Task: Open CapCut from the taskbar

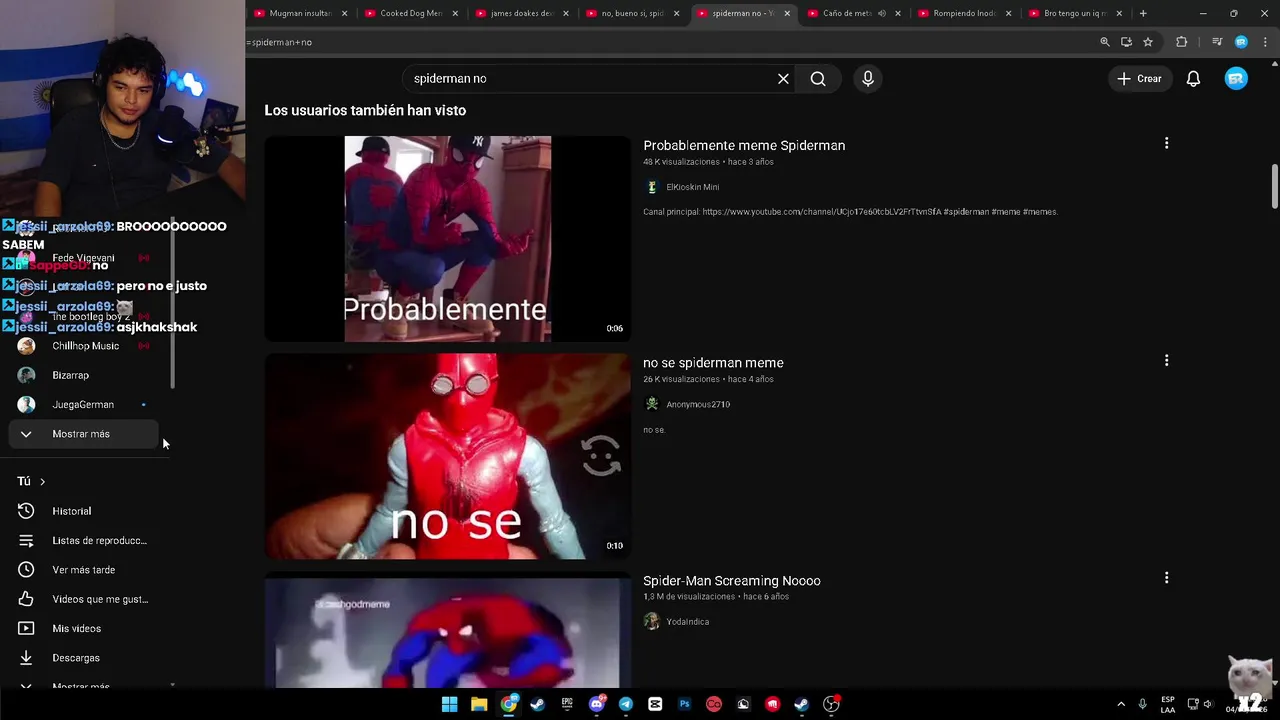Action: (x=655, y=704)
